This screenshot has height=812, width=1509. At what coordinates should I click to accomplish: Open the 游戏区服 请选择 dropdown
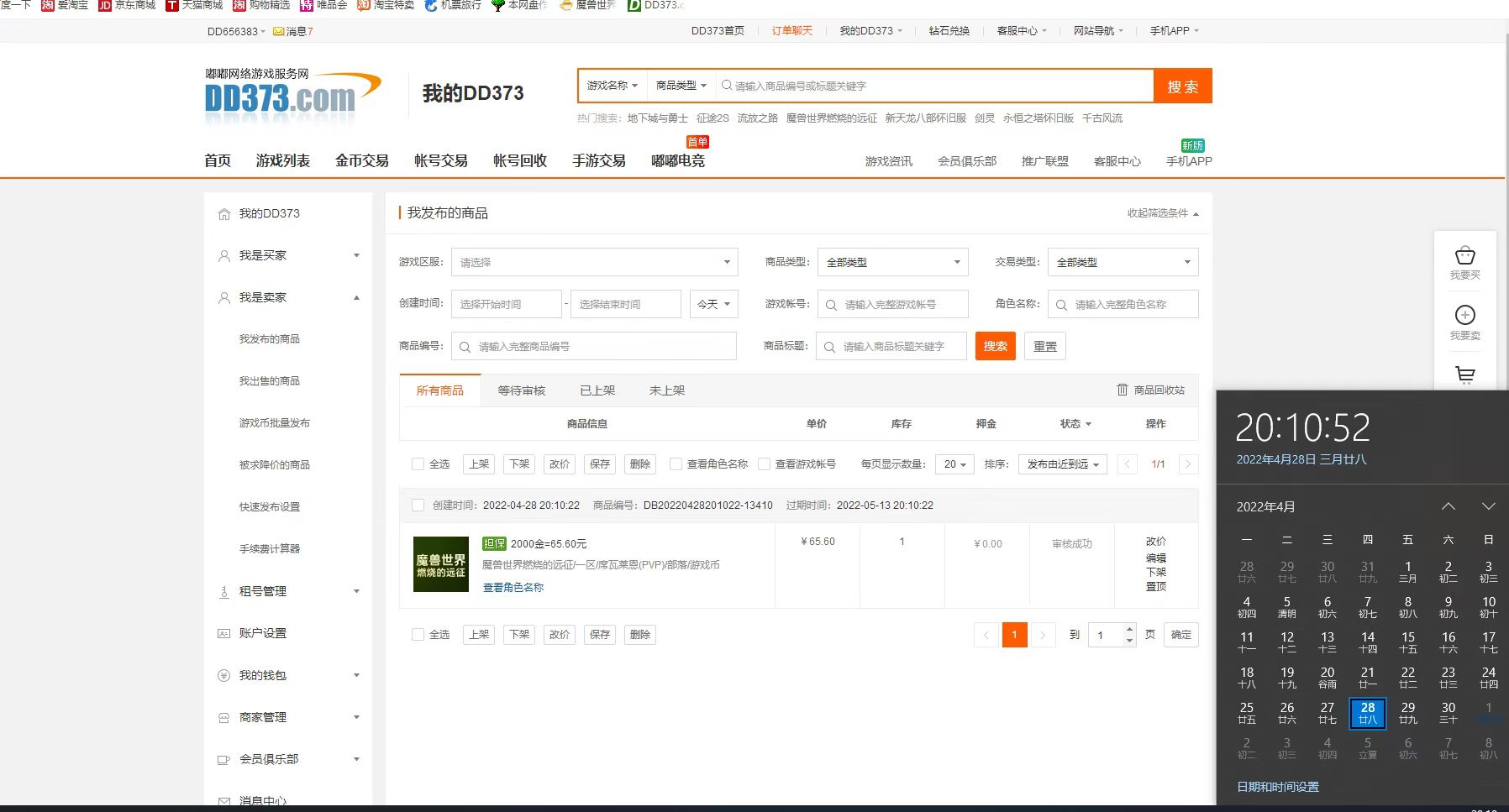tap(594, 261)
